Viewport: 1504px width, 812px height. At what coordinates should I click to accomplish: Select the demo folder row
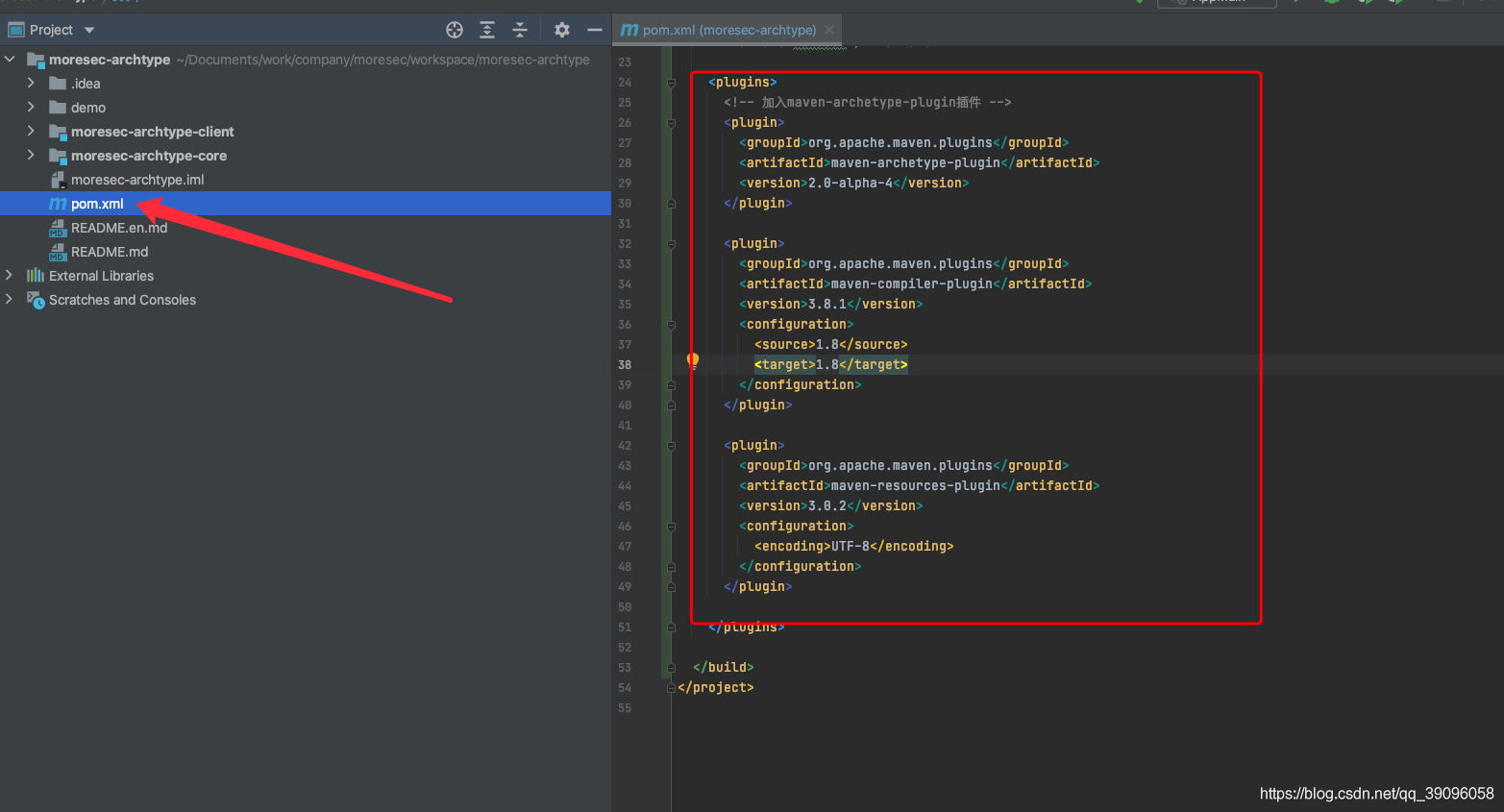pos(306,108)
